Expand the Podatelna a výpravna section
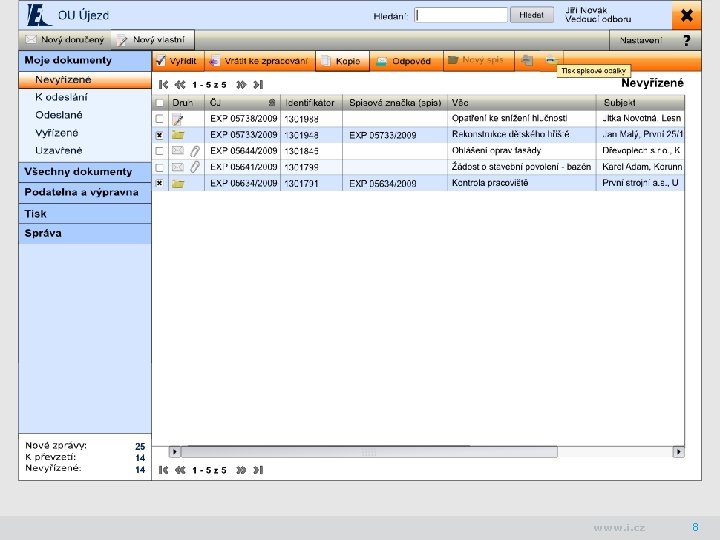The height and width of the screenshot is (540, 720). (85, 192)
